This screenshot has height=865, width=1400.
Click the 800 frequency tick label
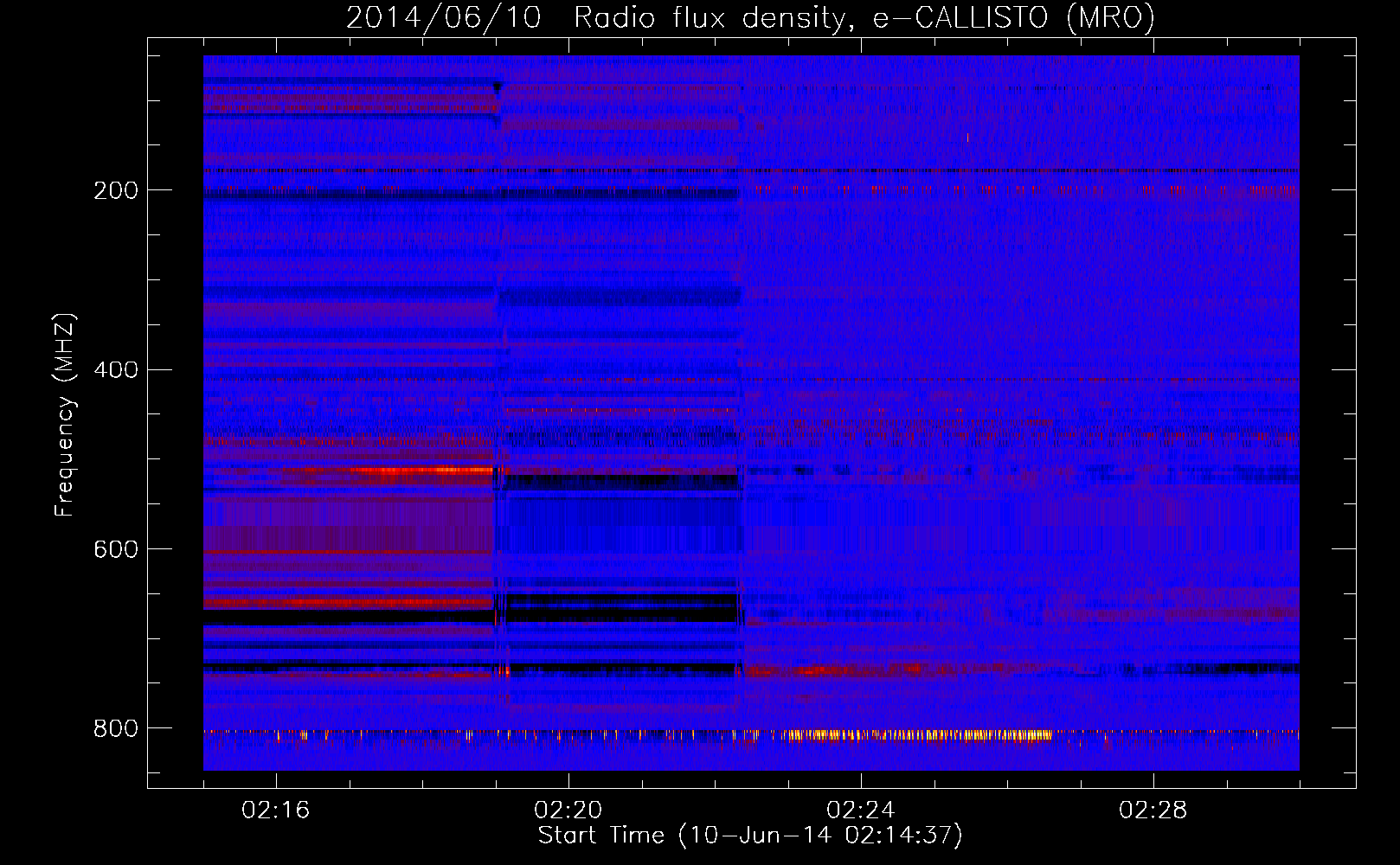(x=116, y=728)
